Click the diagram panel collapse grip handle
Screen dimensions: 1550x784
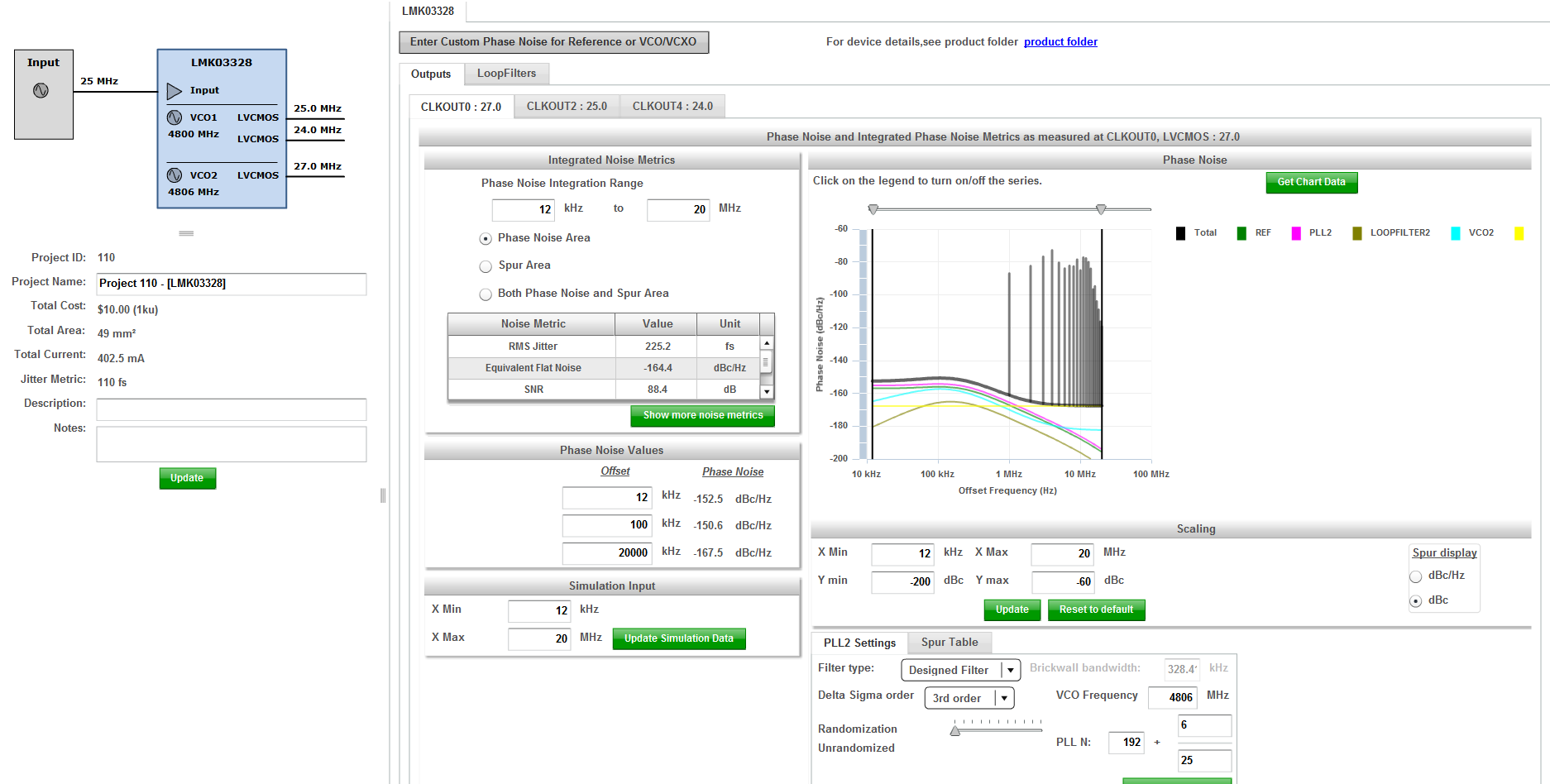pos(186,233)
